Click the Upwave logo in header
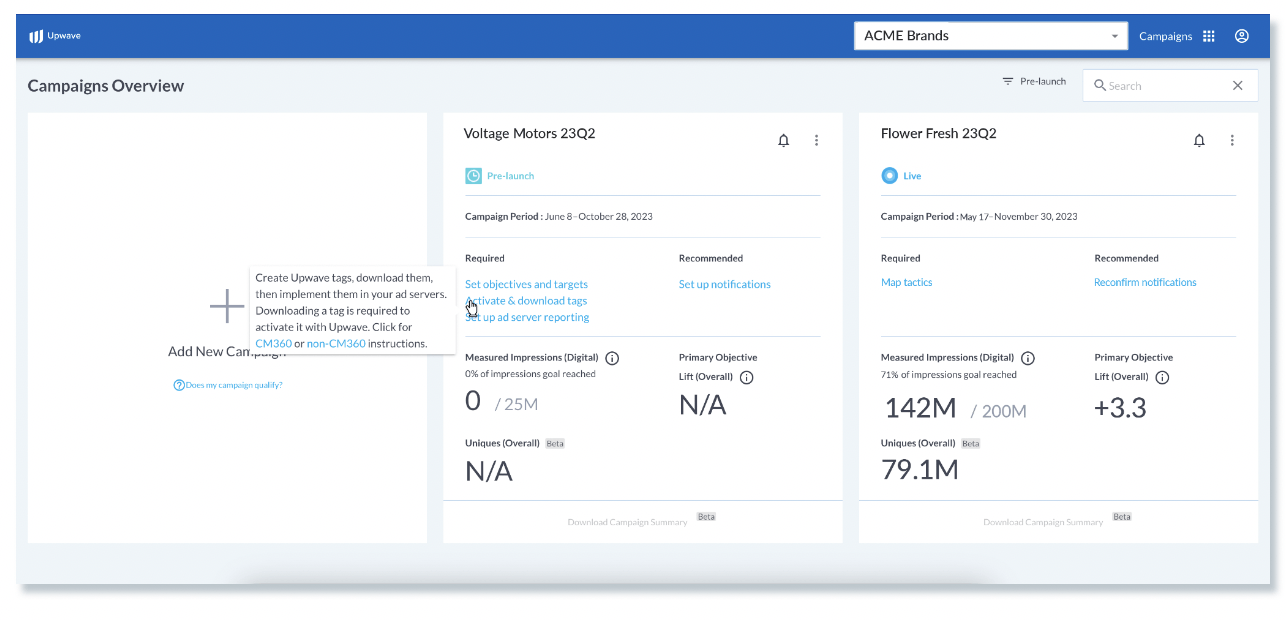1286x620 pixels. pos(55,36)
